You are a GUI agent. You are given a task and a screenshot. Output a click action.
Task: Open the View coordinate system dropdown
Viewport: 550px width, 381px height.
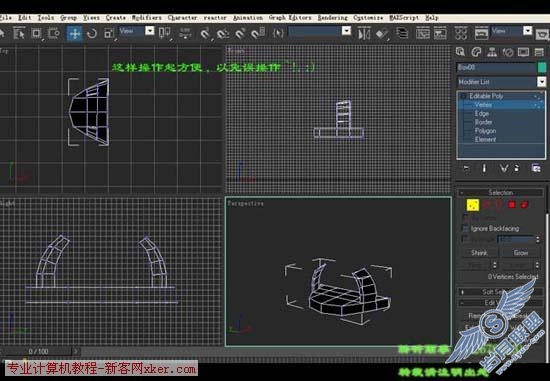tap(136, 31)
